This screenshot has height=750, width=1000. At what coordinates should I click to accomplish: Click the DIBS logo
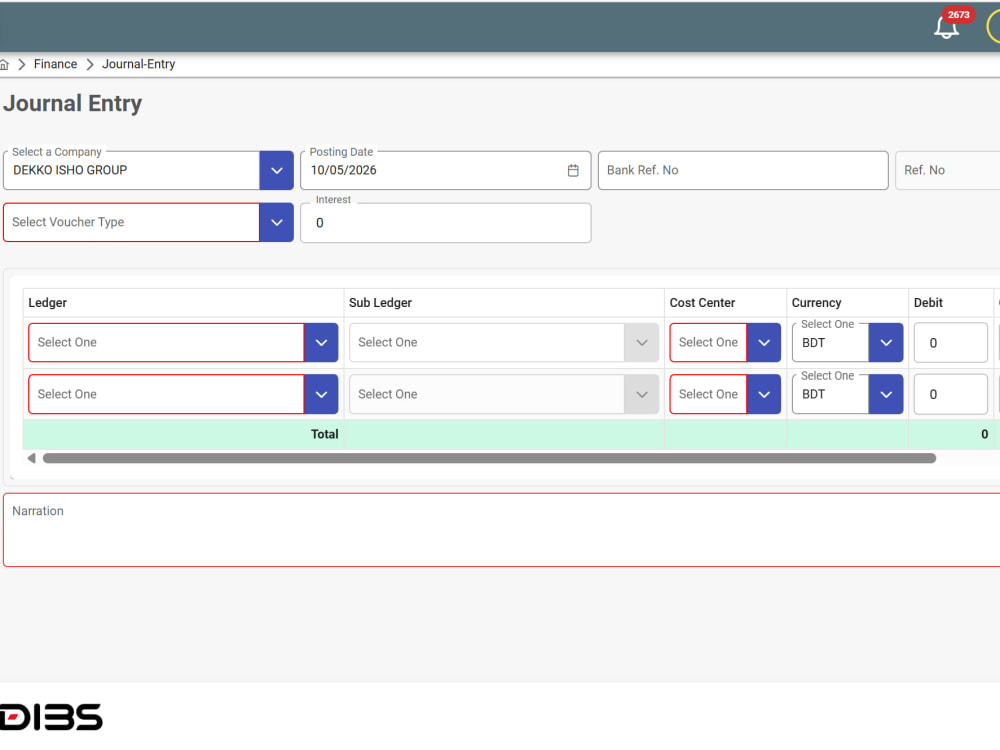(51, 717)
